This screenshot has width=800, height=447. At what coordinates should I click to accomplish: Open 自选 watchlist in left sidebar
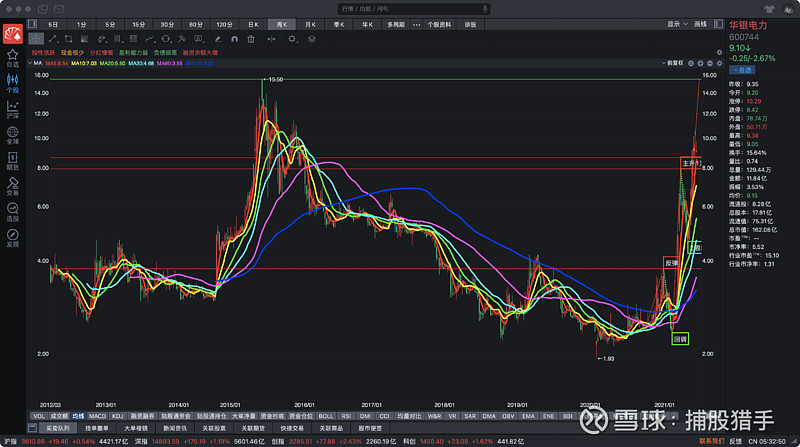coord(12,57)
